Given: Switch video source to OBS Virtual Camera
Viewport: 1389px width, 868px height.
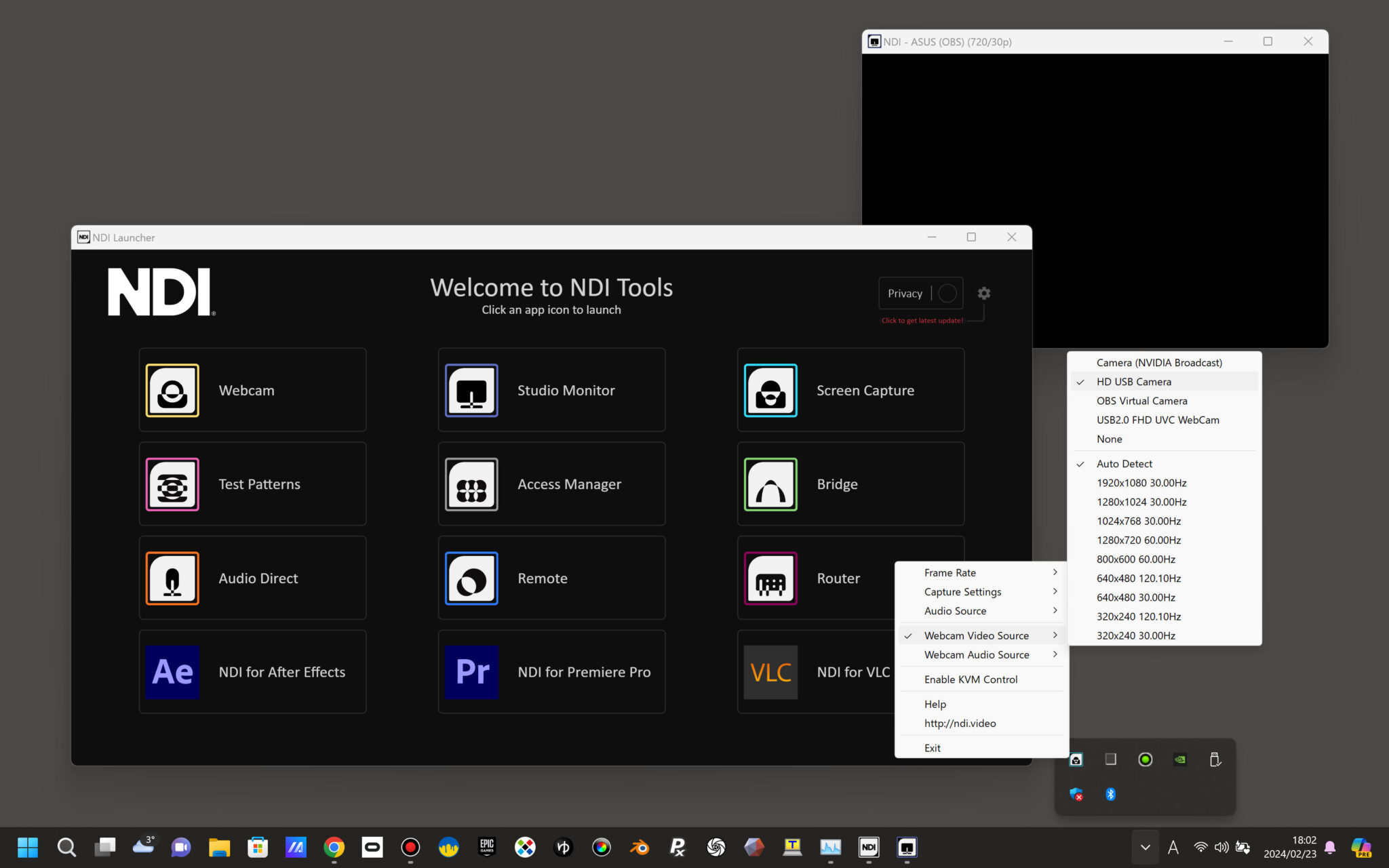Looking at the screenshot, I should click(x=1141, y=400).
